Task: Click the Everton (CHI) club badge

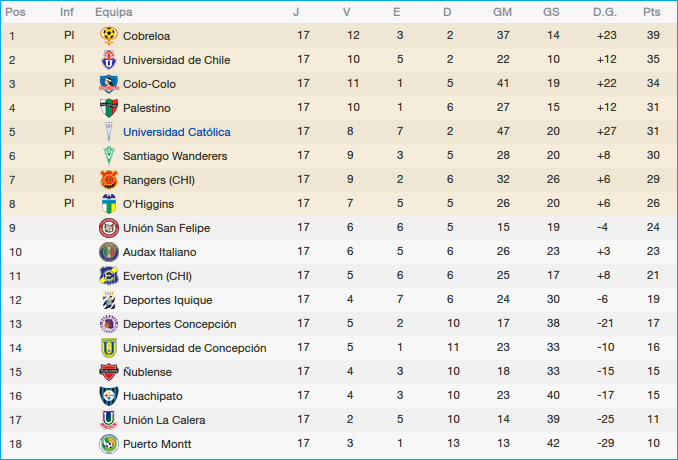Action: click(x=108, y=275)
